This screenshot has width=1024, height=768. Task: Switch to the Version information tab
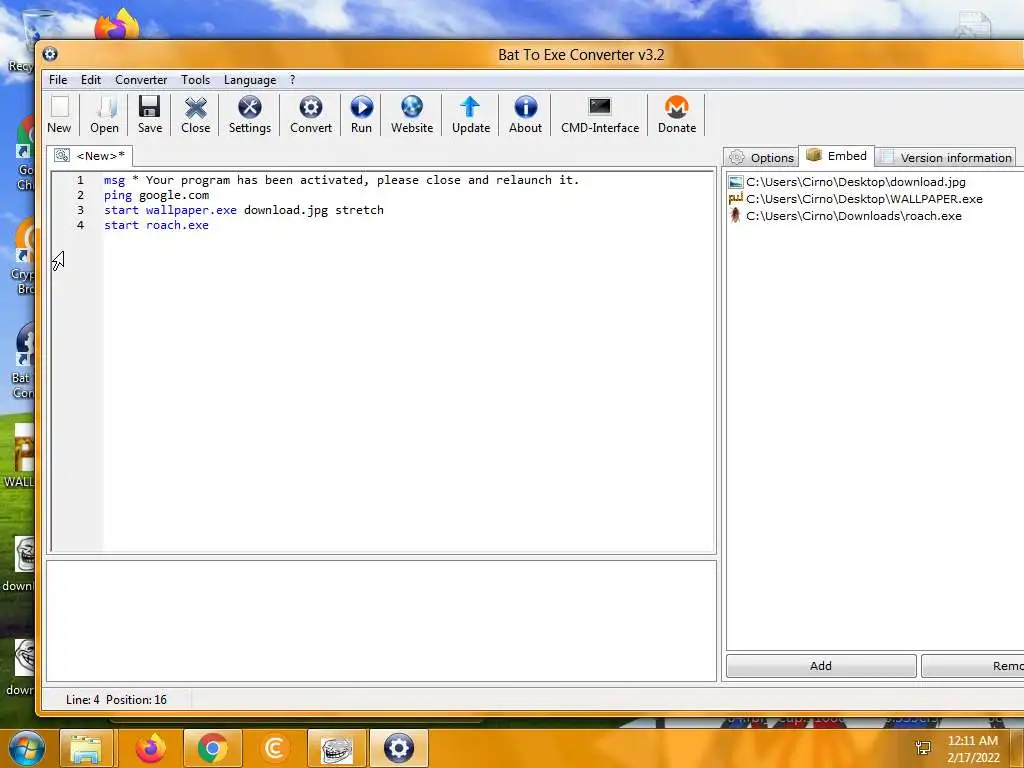click(946, 157)
